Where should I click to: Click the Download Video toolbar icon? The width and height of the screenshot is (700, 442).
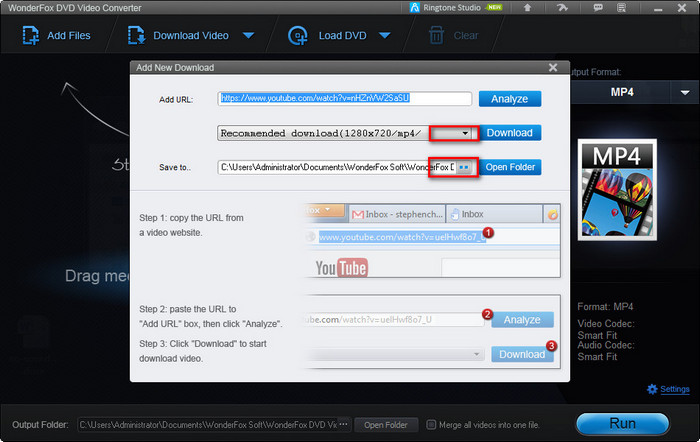(x=136, y=35)
